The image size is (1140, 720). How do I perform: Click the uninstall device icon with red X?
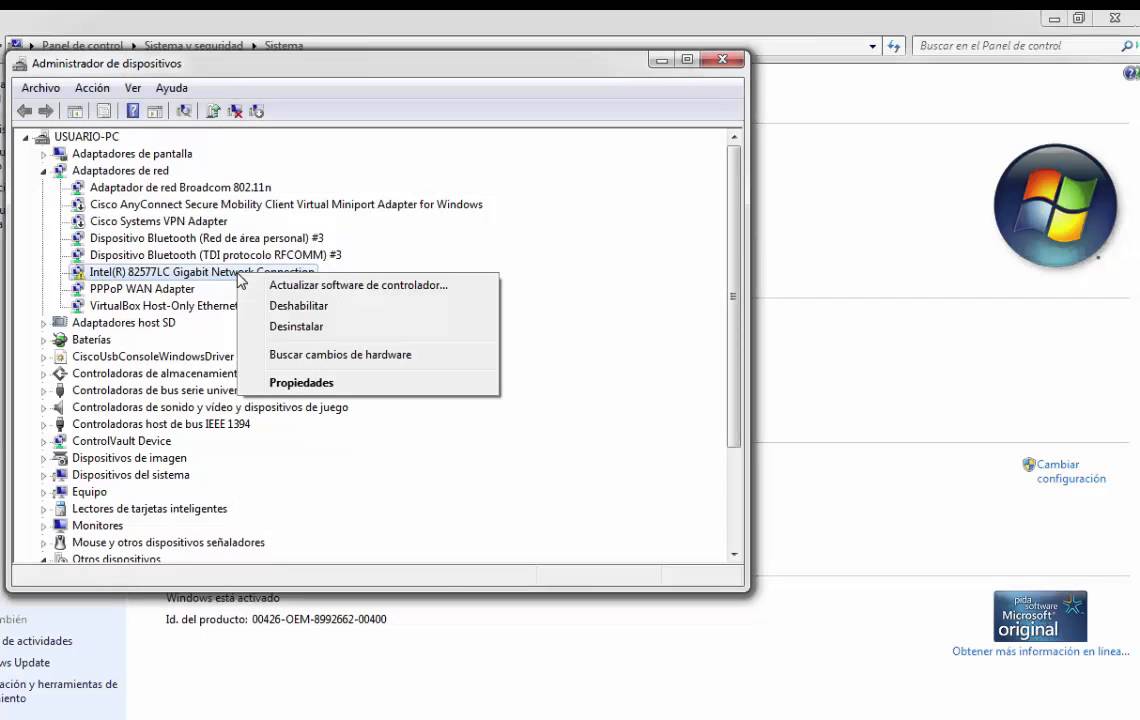pyautogui.click(x=235, y=111)
